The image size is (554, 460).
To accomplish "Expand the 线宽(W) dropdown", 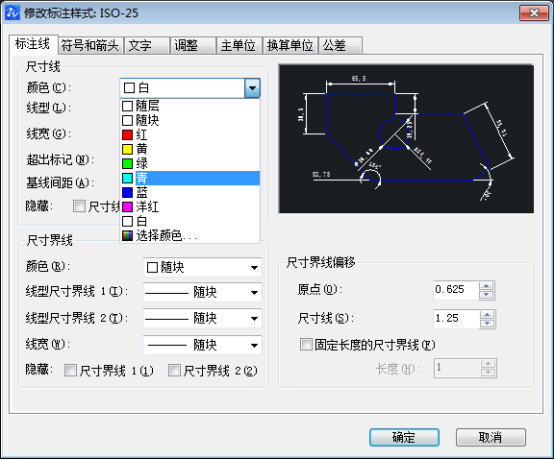I will tap(202, 345).
